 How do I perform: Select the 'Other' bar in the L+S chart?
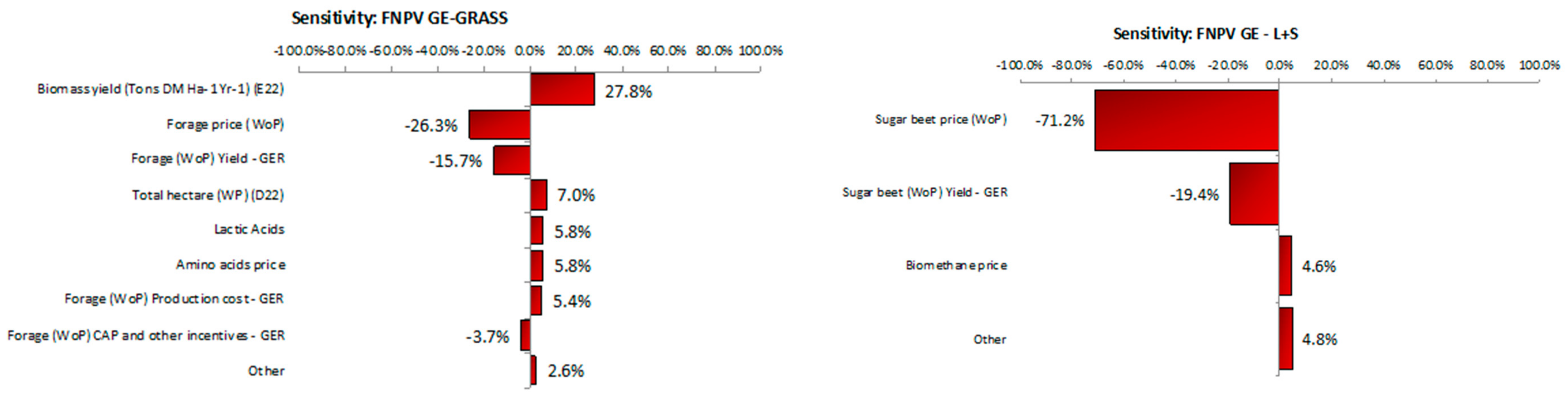[1286, 338]
